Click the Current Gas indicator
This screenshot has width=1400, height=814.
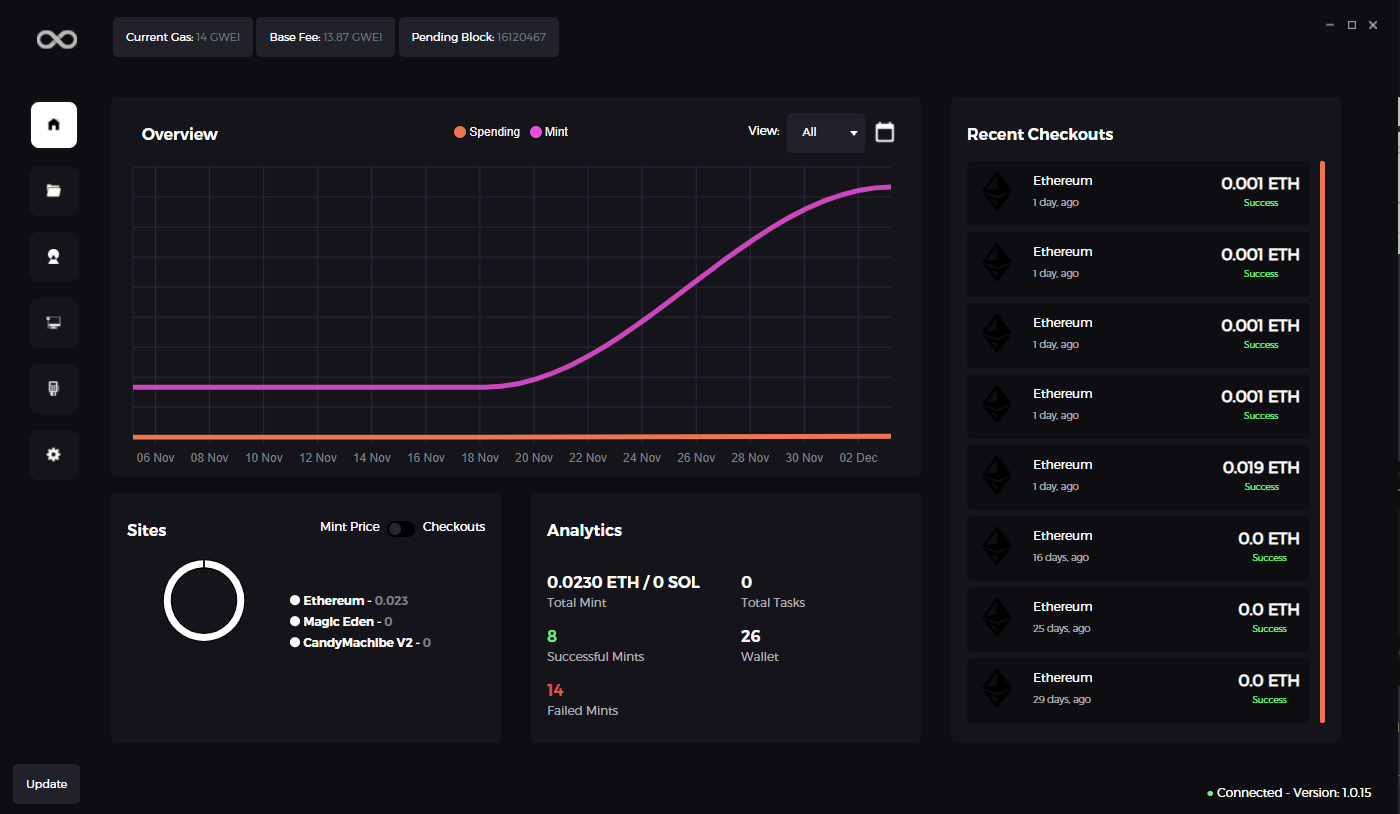tap(183, 37)
